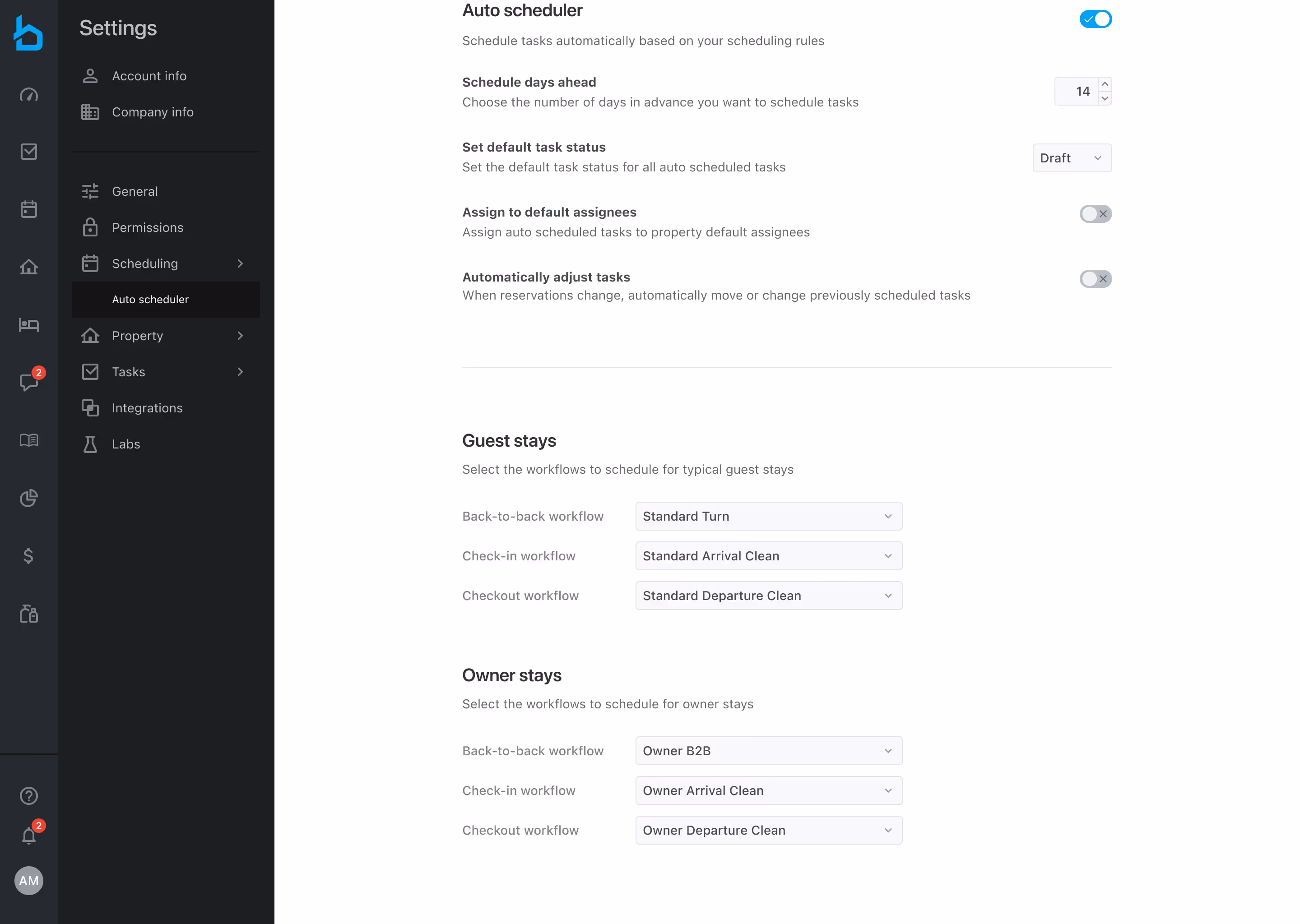The image size is (1300, 924).
Task: Enable Assign to default assignees toggle
Action: [1095, 214]
